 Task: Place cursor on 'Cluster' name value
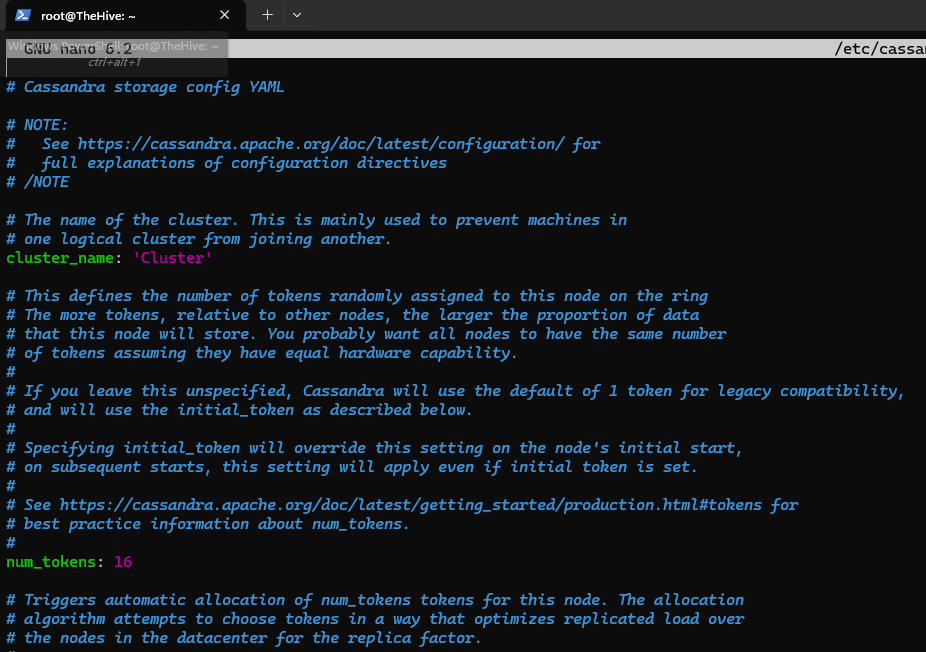[x=172, y=258]
